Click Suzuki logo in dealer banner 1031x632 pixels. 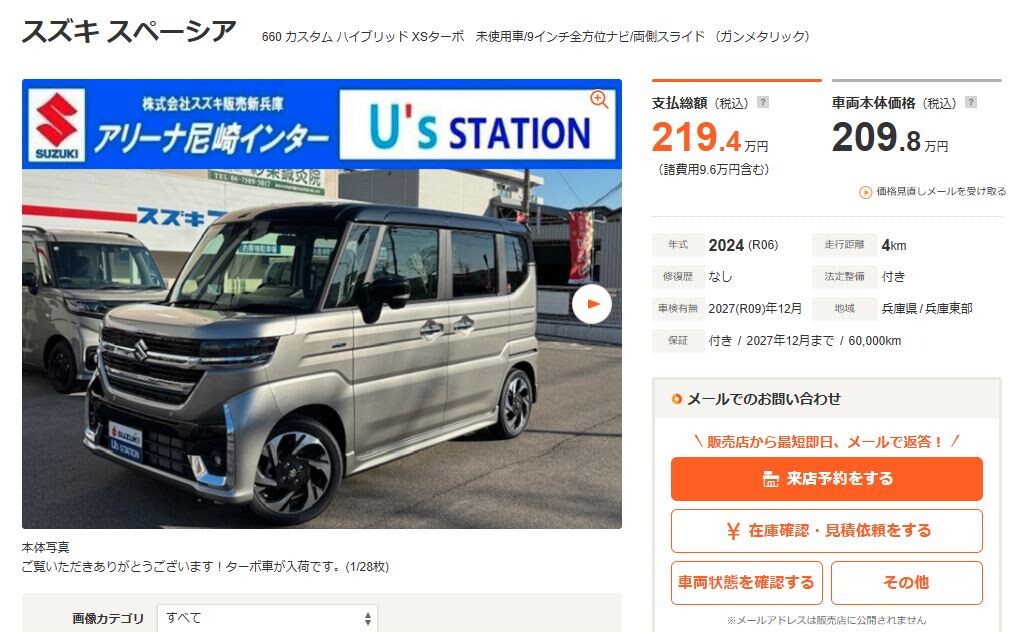point(57,125)
